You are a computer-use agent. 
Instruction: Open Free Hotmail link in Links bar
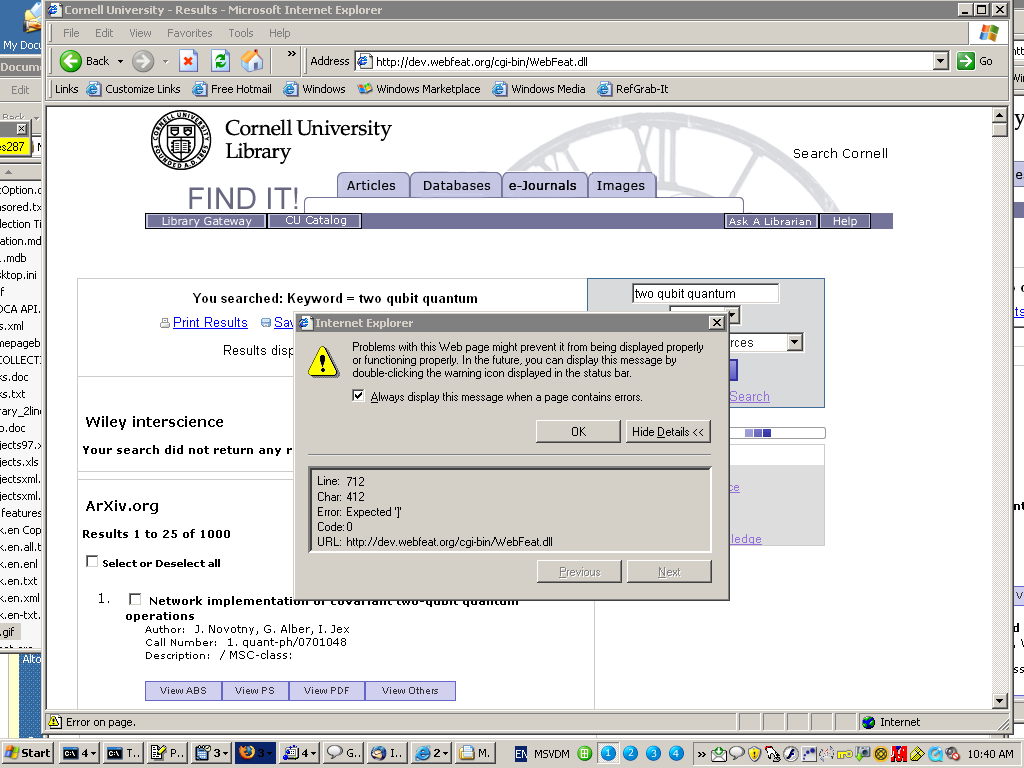(x=232, y=89)
